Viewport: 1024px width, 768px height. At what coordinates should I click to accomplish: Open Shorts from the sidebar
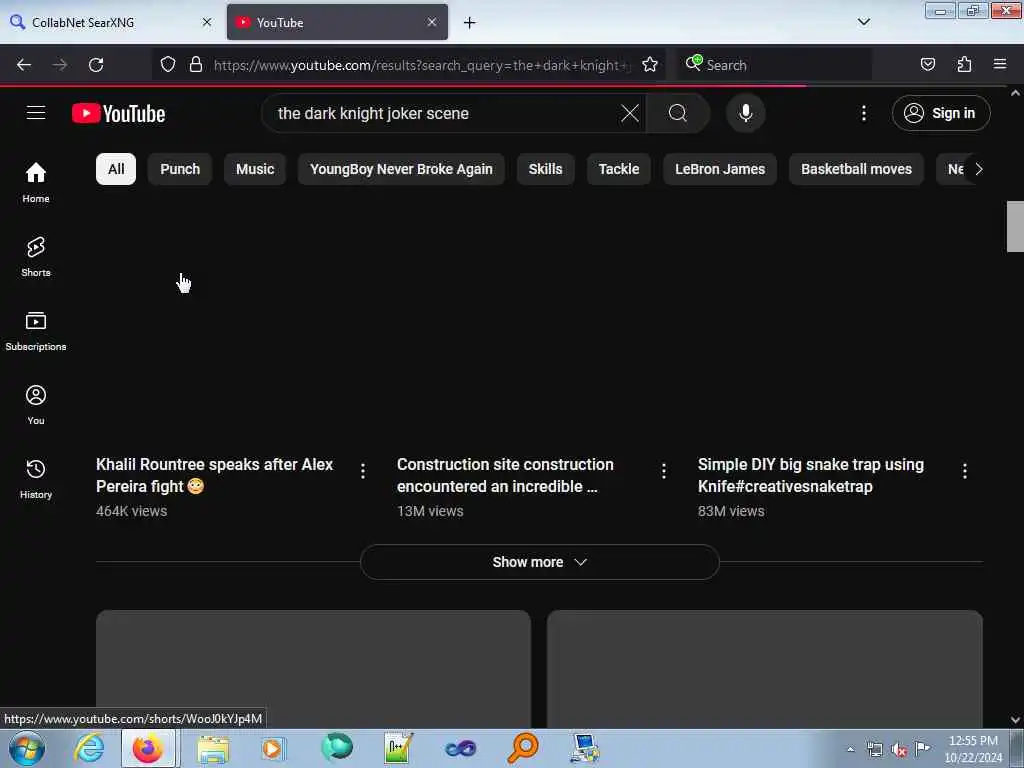pos(36,257)
